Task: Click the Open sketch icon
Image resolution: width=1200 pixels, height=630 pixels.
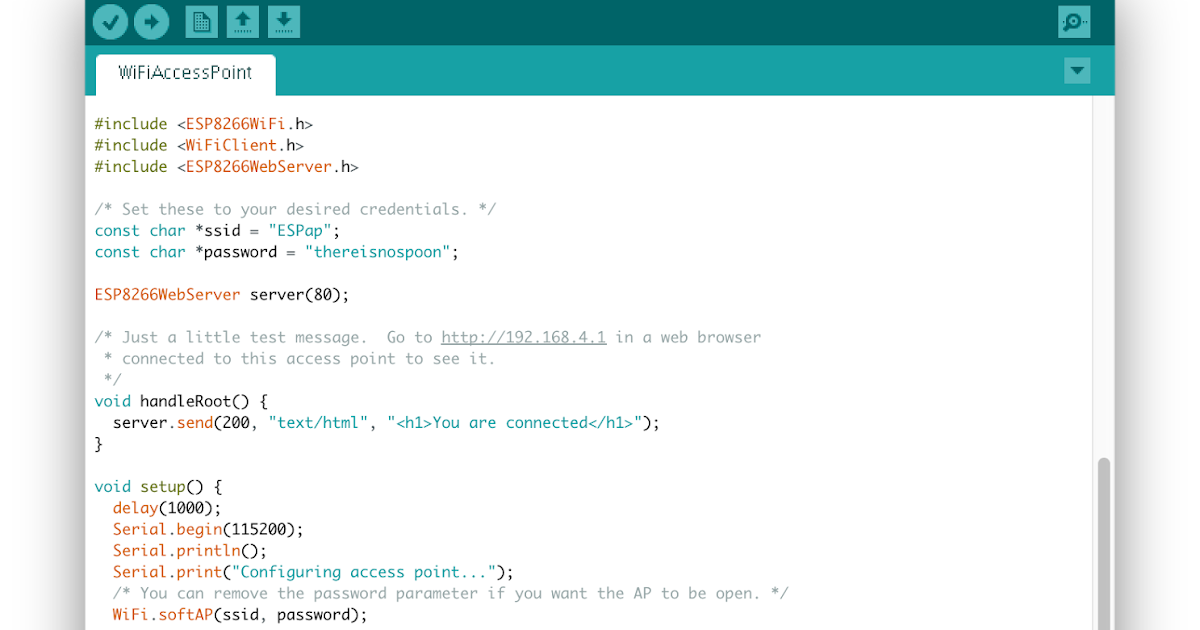Action: [243, 21]
